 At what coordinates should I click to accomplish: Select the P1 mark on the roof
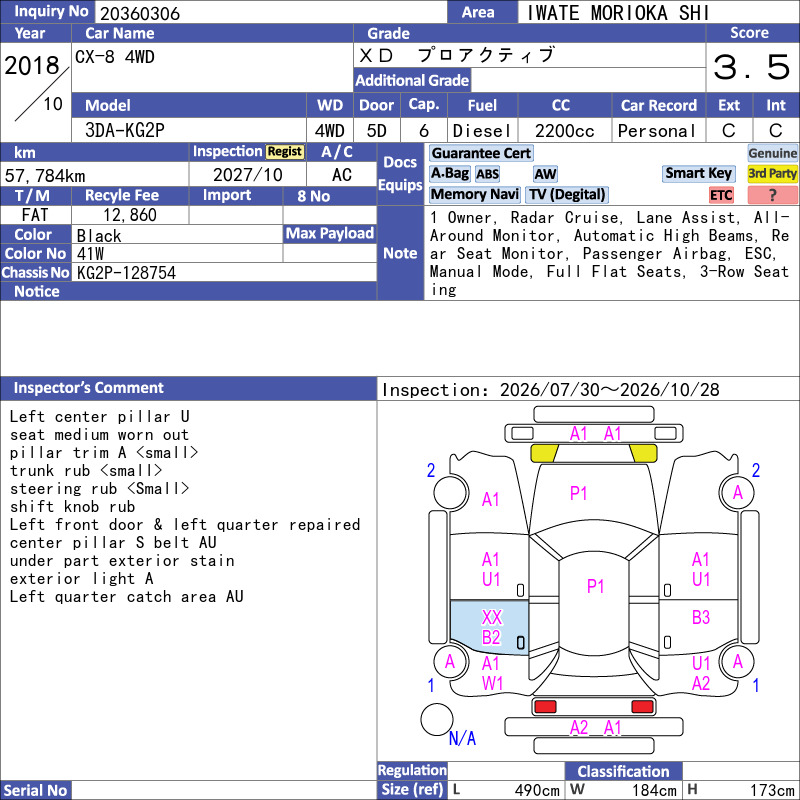tap(595, 586)
